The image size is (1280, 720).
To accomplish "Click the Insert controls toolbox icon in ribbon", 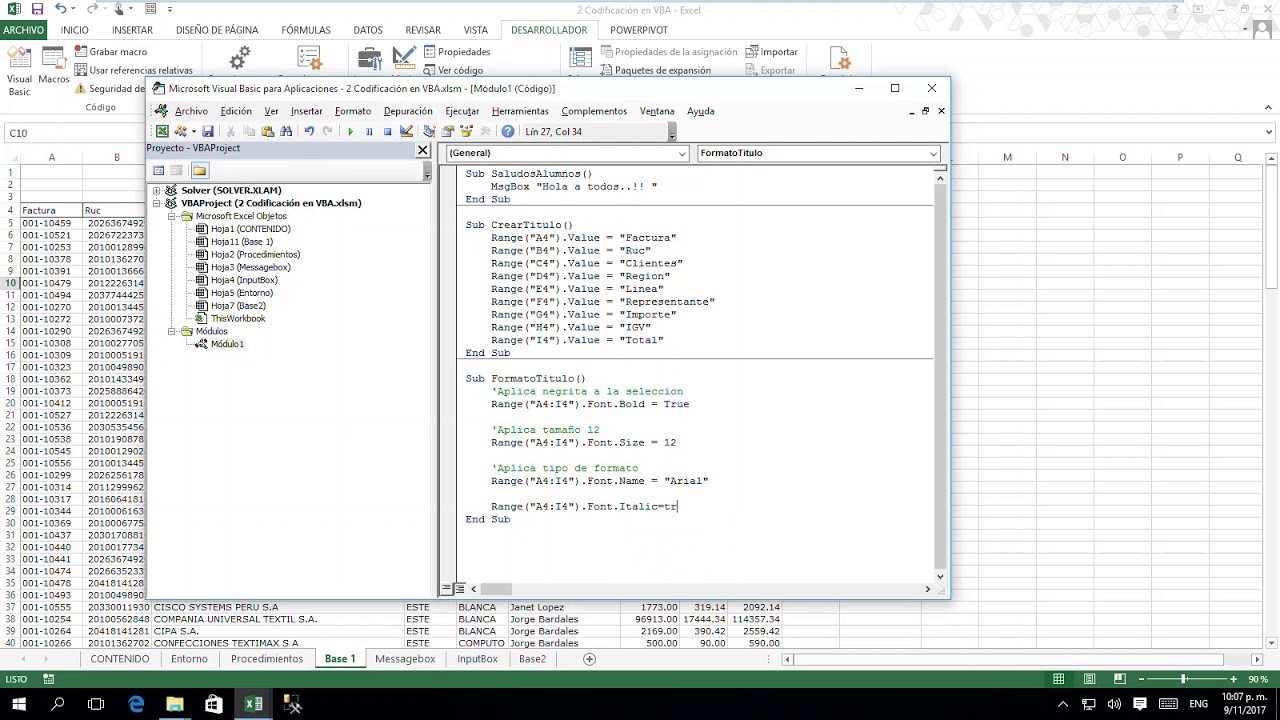I will (369, 58).
